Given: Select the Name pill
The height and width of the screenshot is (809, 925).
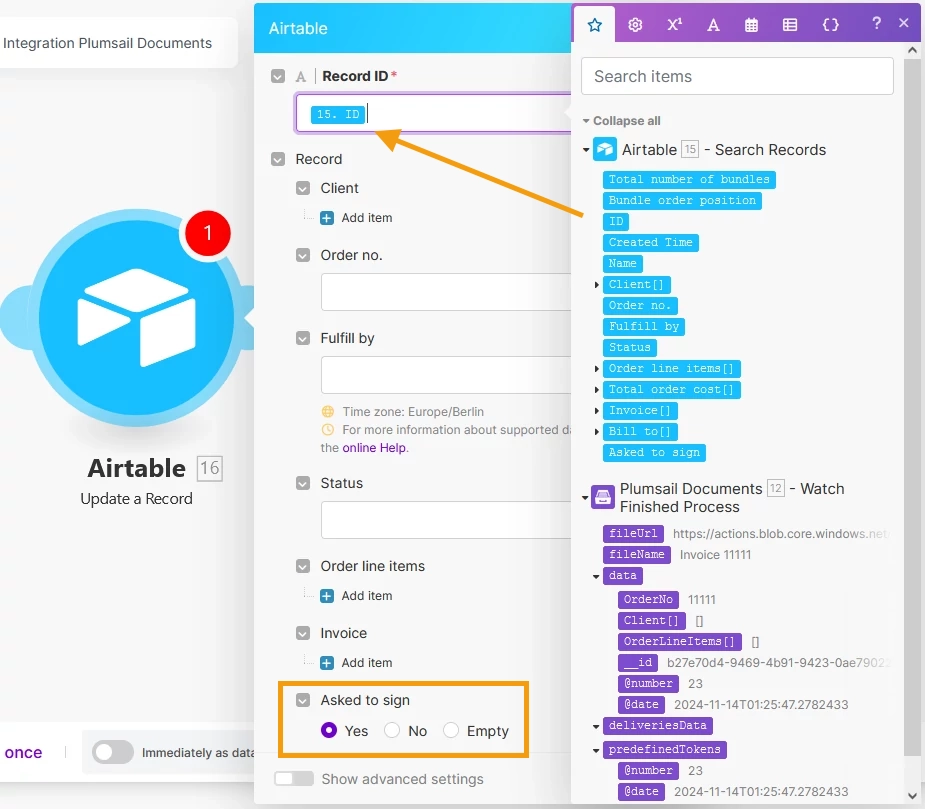Looking at the screenshot, I should click(622, 264).
